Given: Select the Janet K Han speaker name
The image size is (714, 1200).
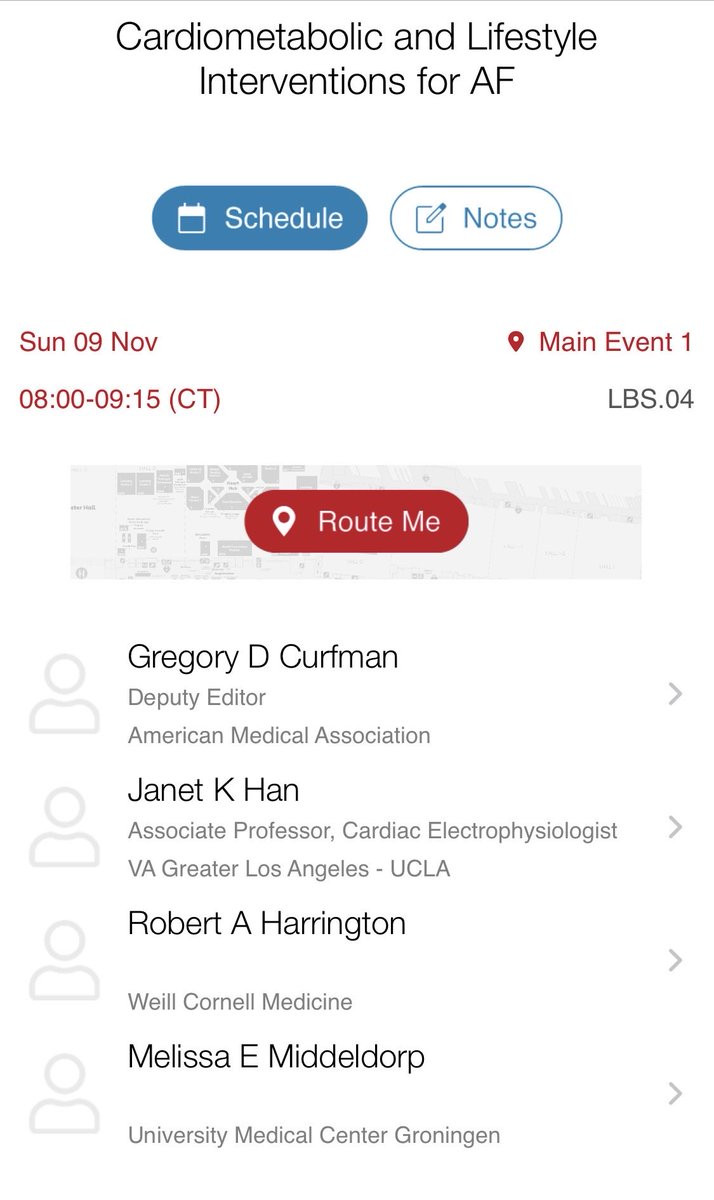Looking at the screenshot, I should (213, 790).
